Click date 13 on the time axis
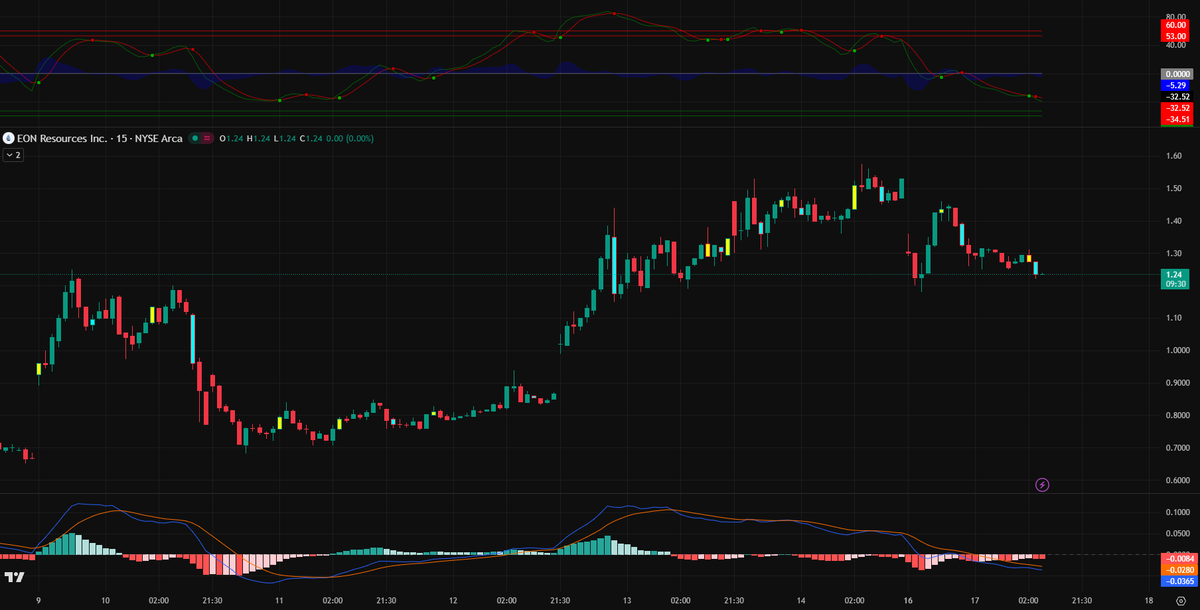Viewport: 1200px width, 610px height. pos(627,600)
